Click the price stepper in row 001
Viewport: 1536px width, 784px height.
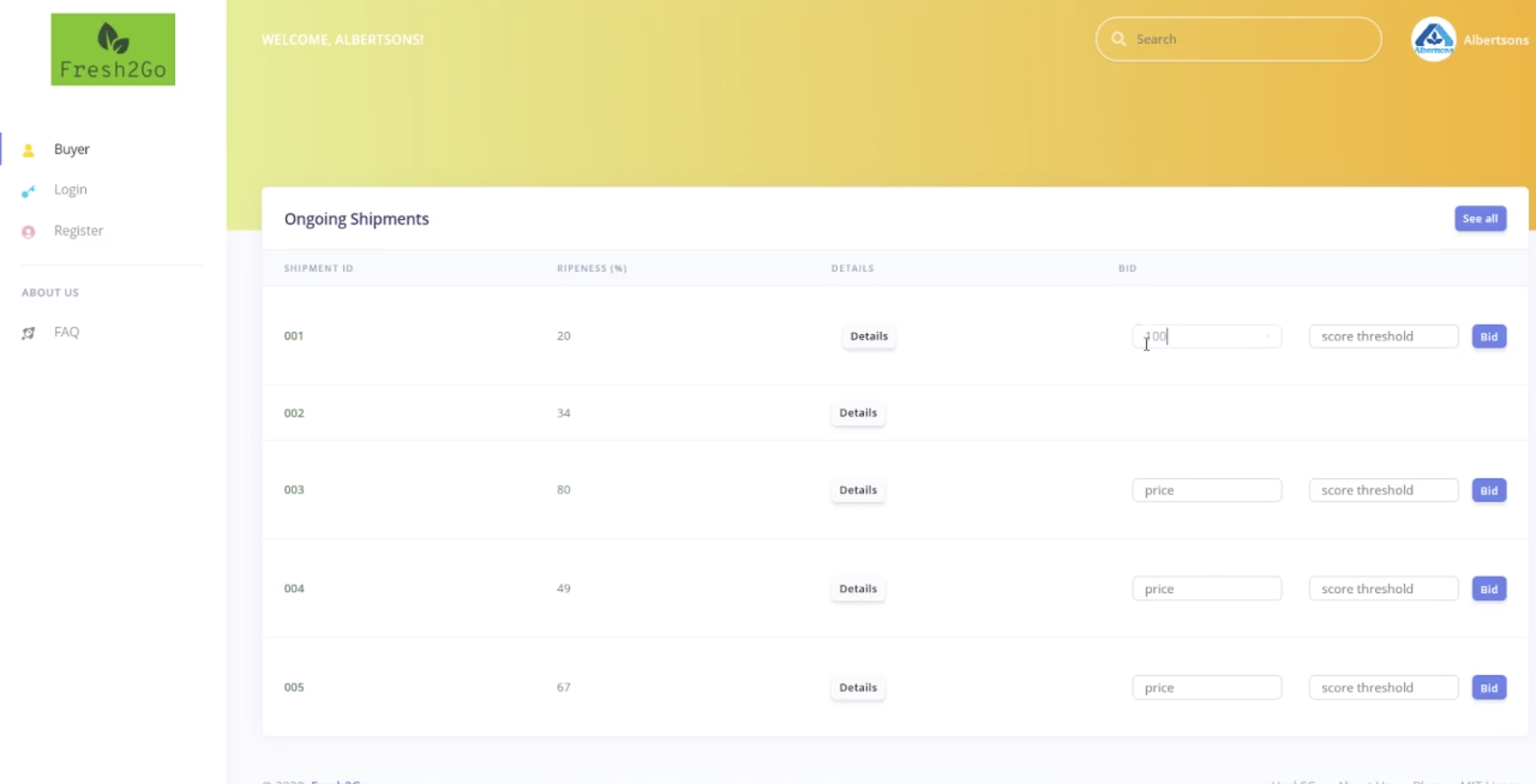pos(1268,337)
